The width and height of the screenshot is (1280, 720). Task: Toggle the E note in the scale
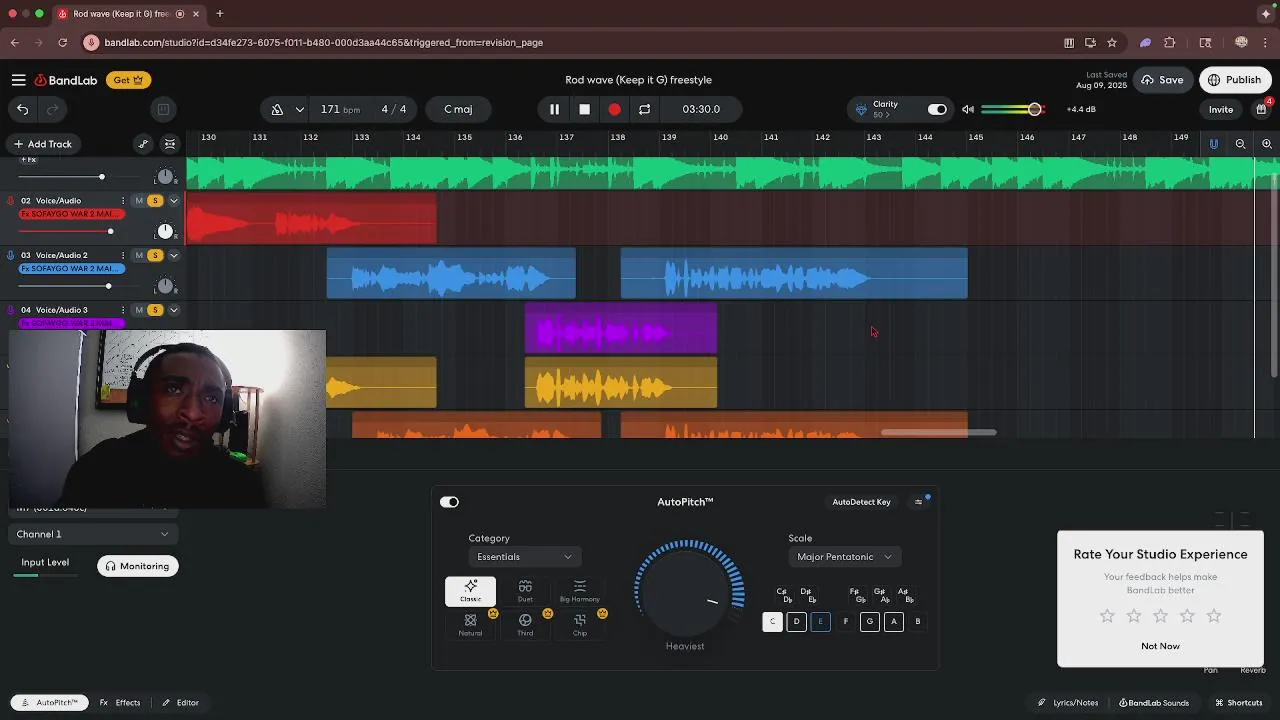point(820,621)
